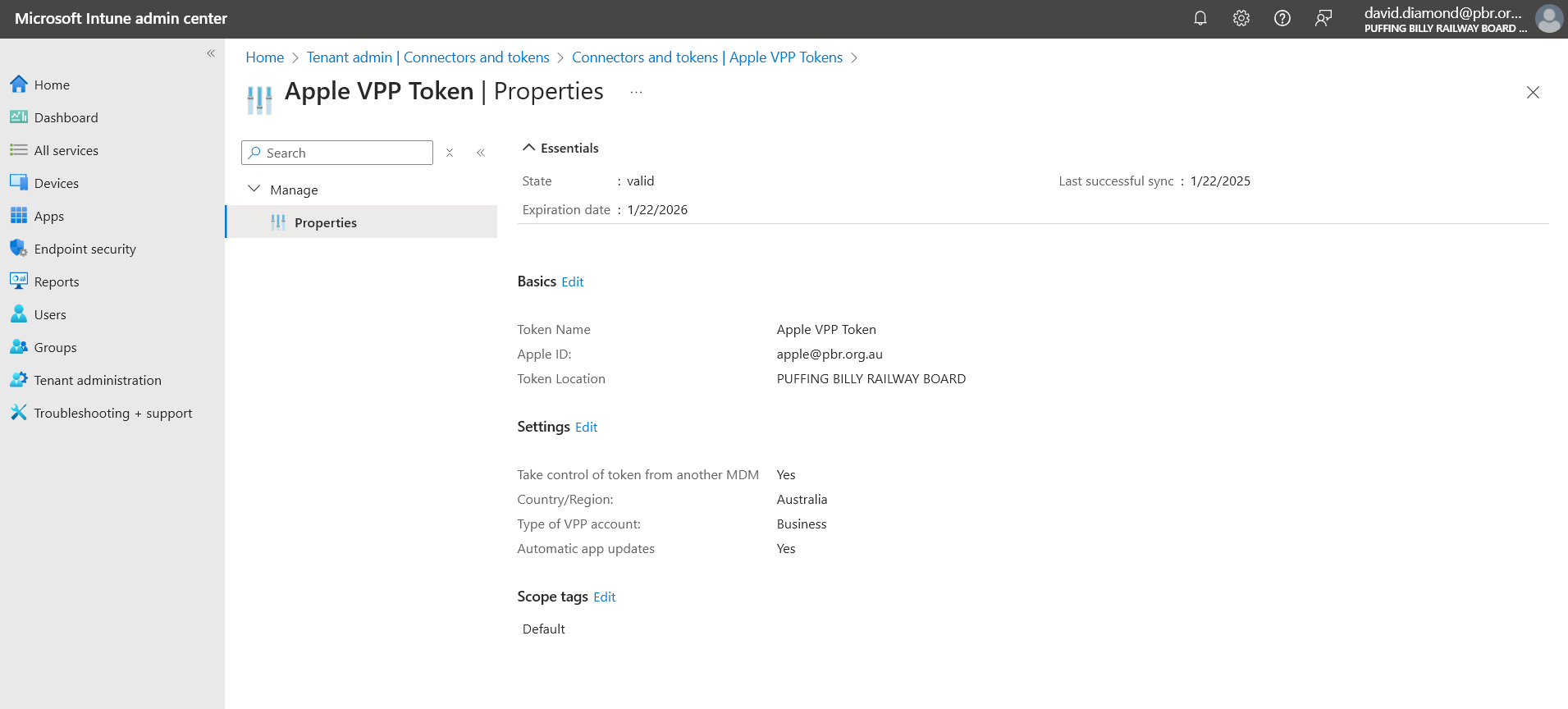This screenshot has width=1568, height=709.
Task: Click the Microsoft Intune admin center title
Action: pyautogui.click(x=121, y=18)
